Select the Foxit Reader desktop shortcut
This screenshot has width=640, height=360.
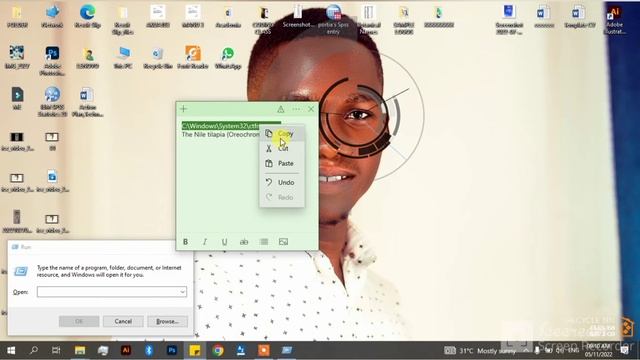tap(193, 57)
